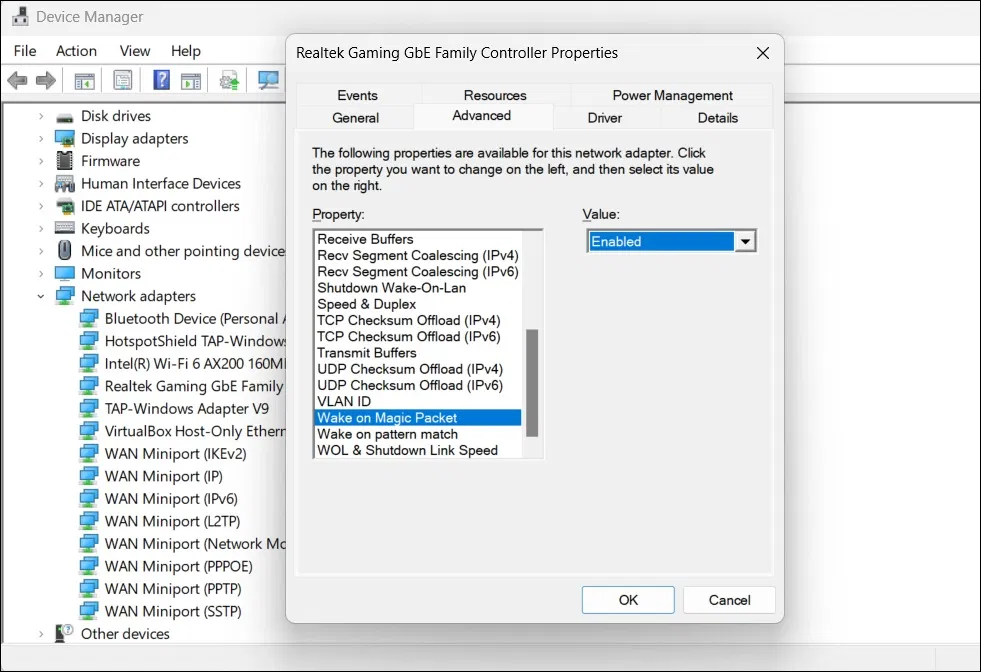
Task: Click the Forward arrow toolbar icon
Action: click(45, 80)
